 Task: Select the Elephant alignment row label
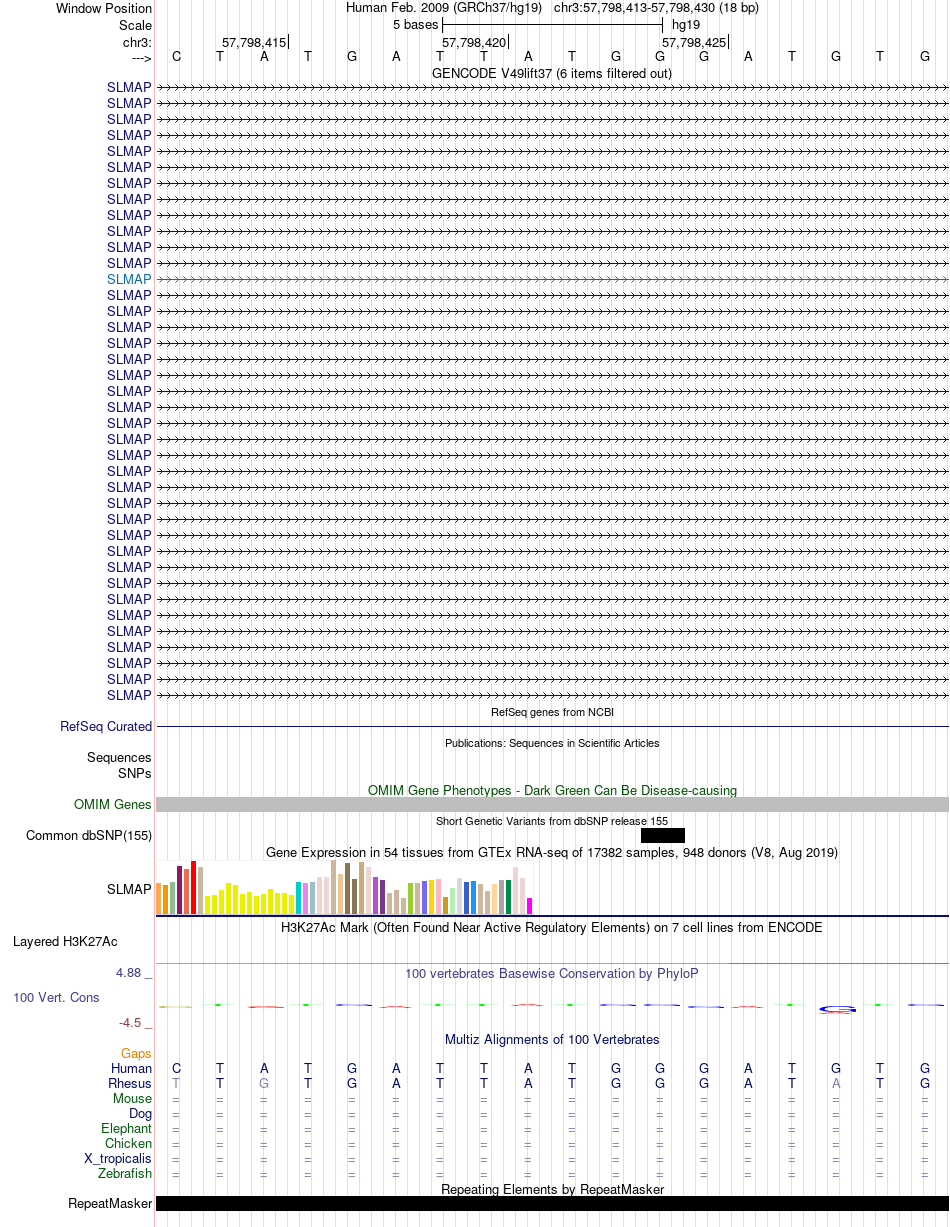pyautogui.click(x=127, y=1129)
